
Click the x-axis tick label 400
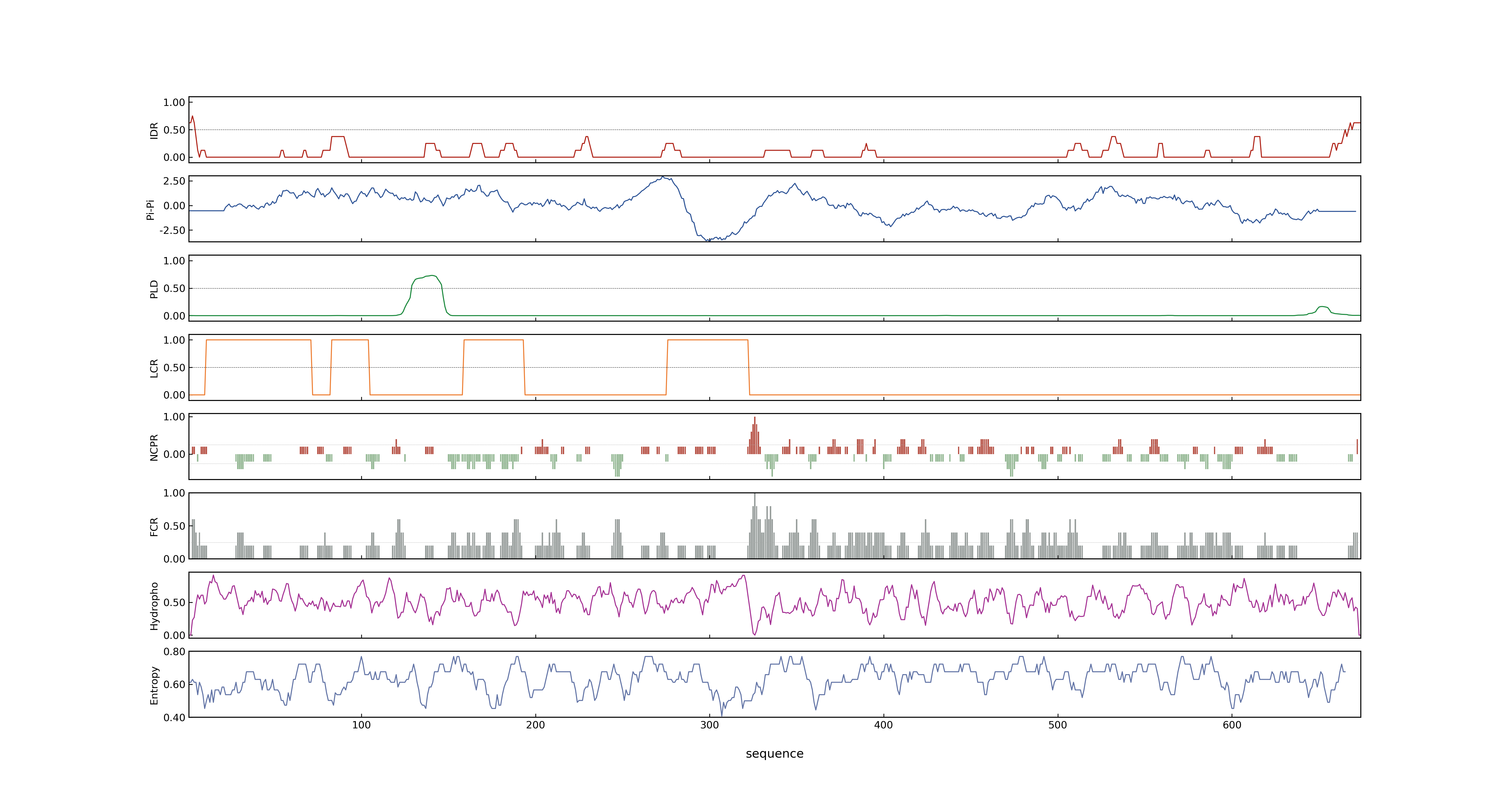883,725
